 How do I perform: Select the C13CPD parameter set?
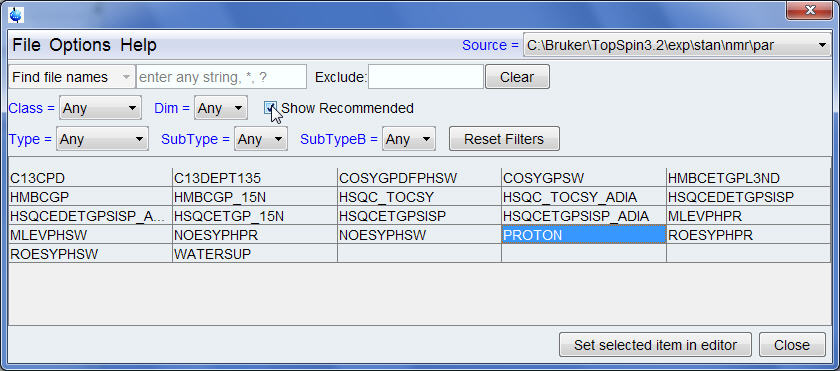click(x=91, y=178)
